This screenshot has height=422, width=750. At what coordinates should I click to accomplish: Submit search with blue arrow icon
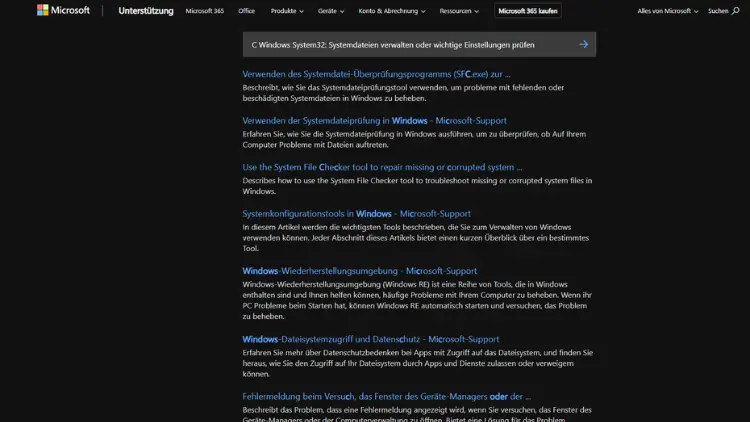pyautogui.click(x=583, y=44)
